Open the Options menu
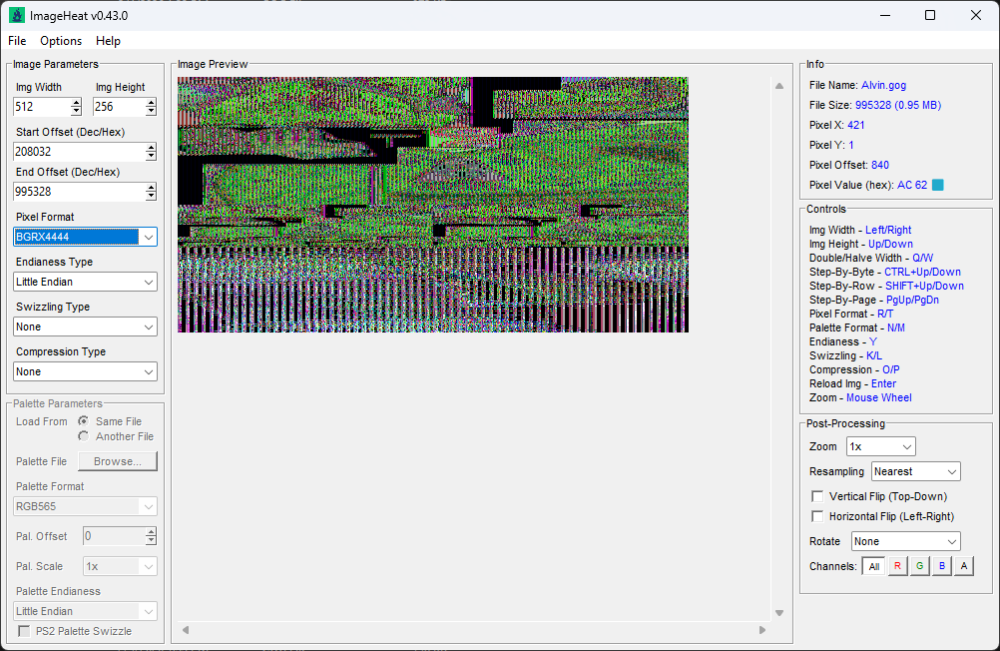Image resolution: width=1000 pixels, height=651 pixels. [x=61, y=41]
